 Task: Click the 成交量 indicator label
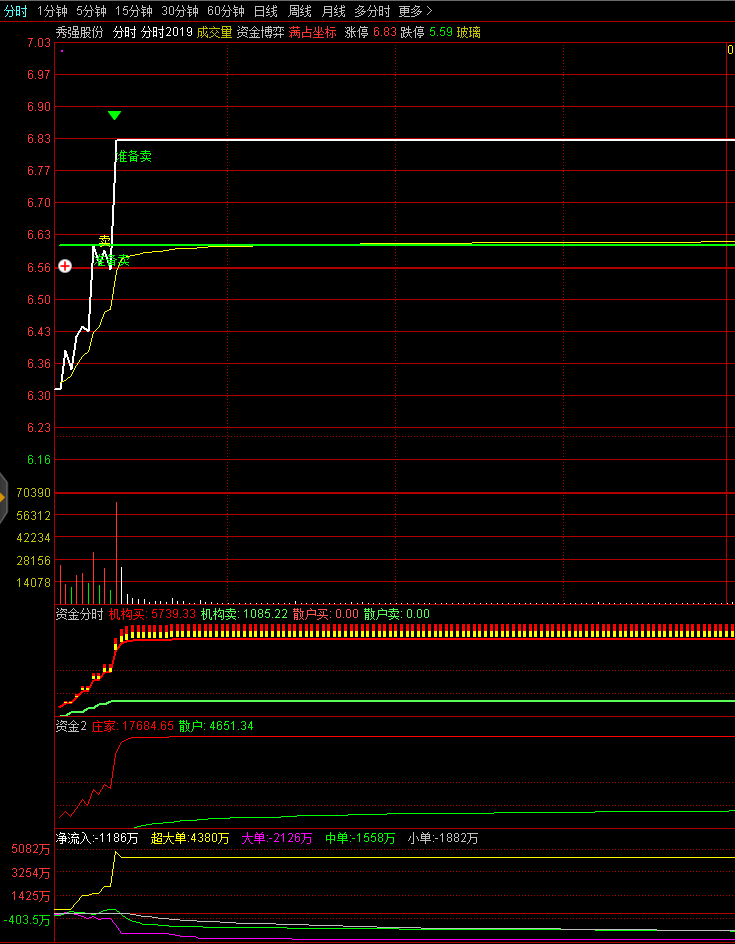pyautogui.click(x=214, y=32)
